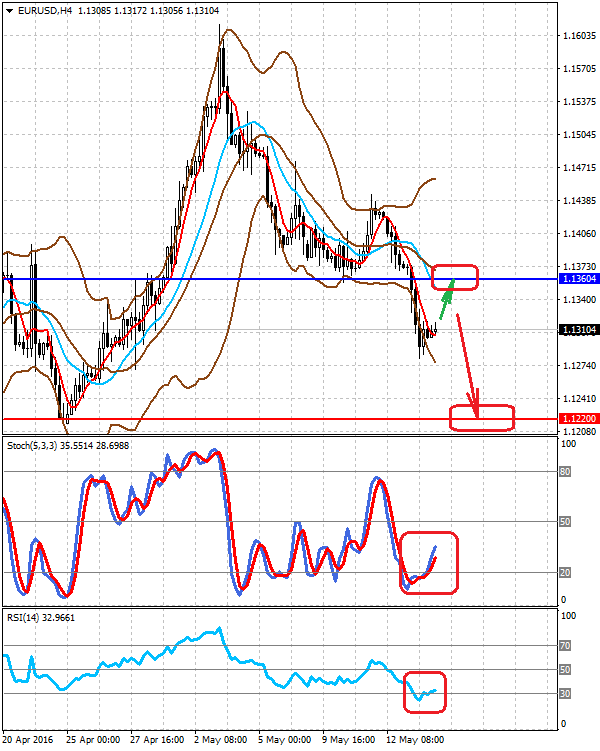This screenshot has height=751, width=600.
Task: Click the RSI panel's 70 level label
Action: 565,646
